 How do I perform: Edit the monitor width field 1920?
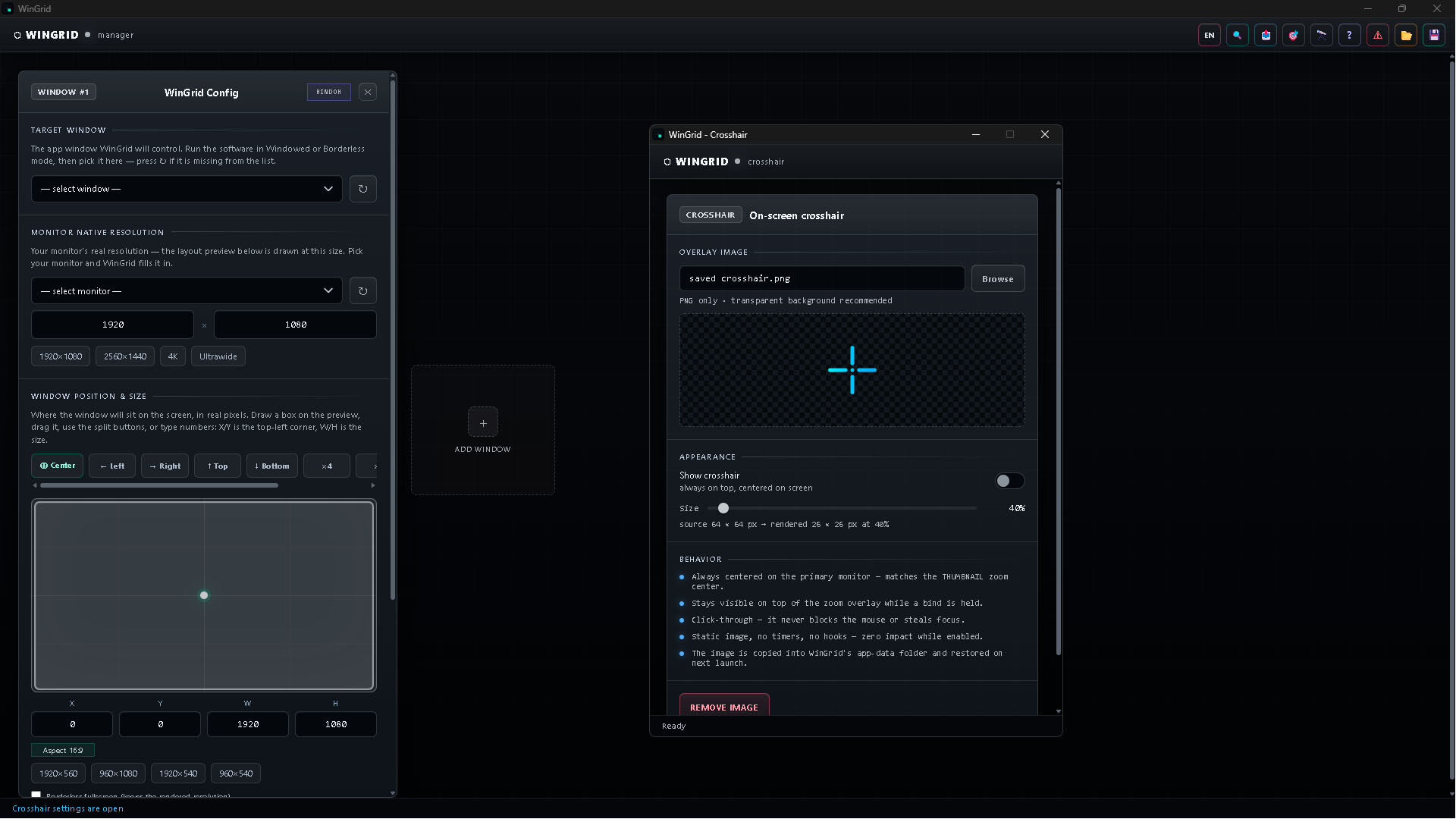pos(112,325)
